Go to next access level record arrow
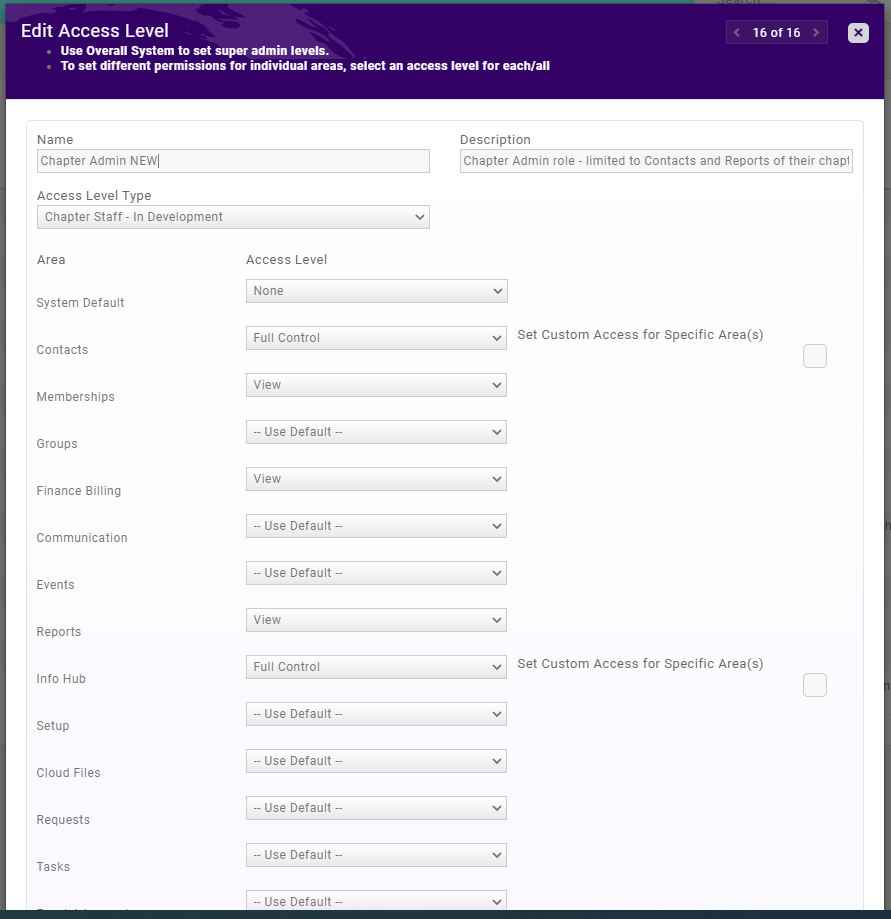The width and height of the screenshot is (891, 919). pyautogui.click(x=816, y=33)
